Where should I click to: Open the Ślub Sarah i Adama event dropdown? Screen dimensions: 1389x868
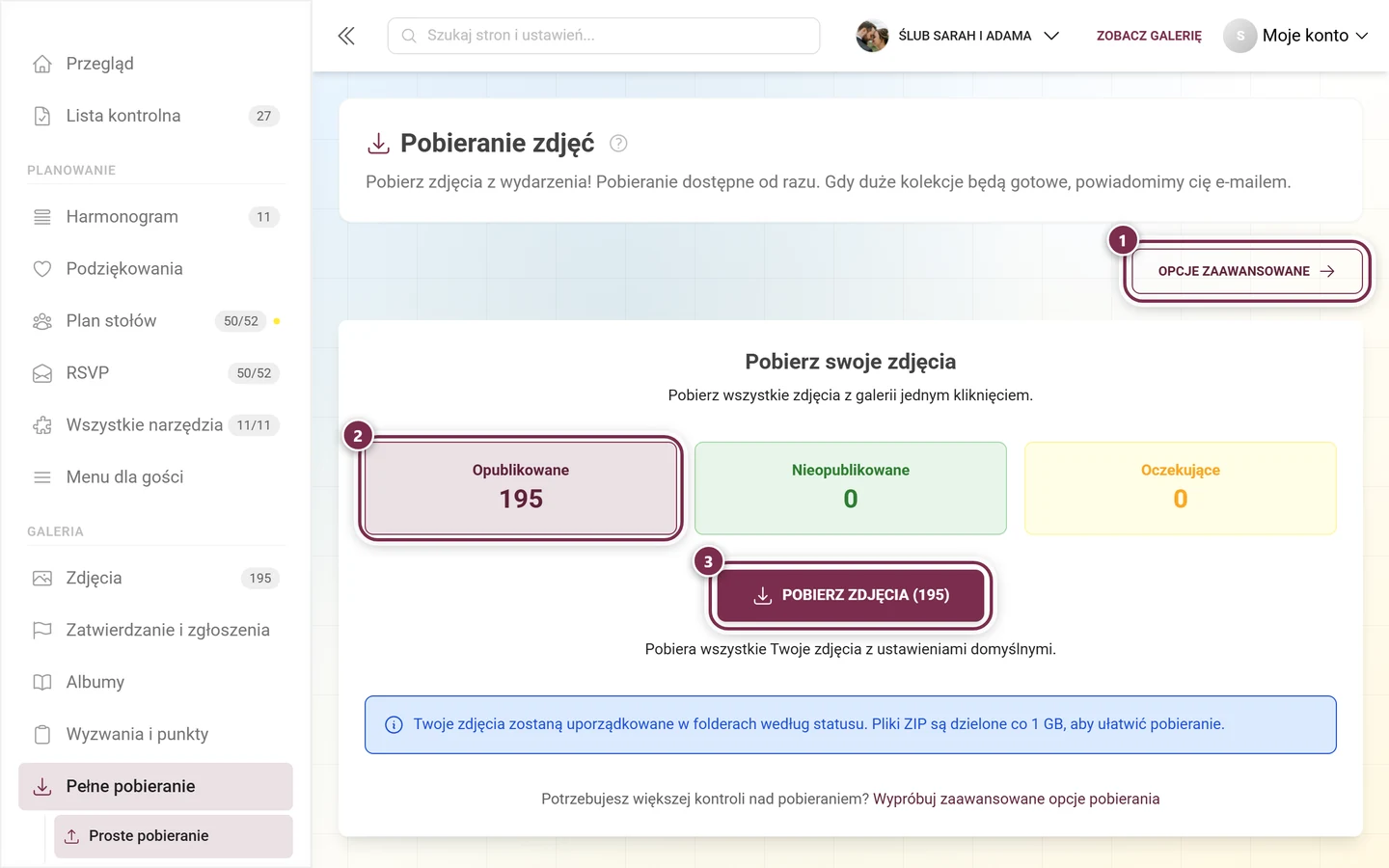point(958,36)
